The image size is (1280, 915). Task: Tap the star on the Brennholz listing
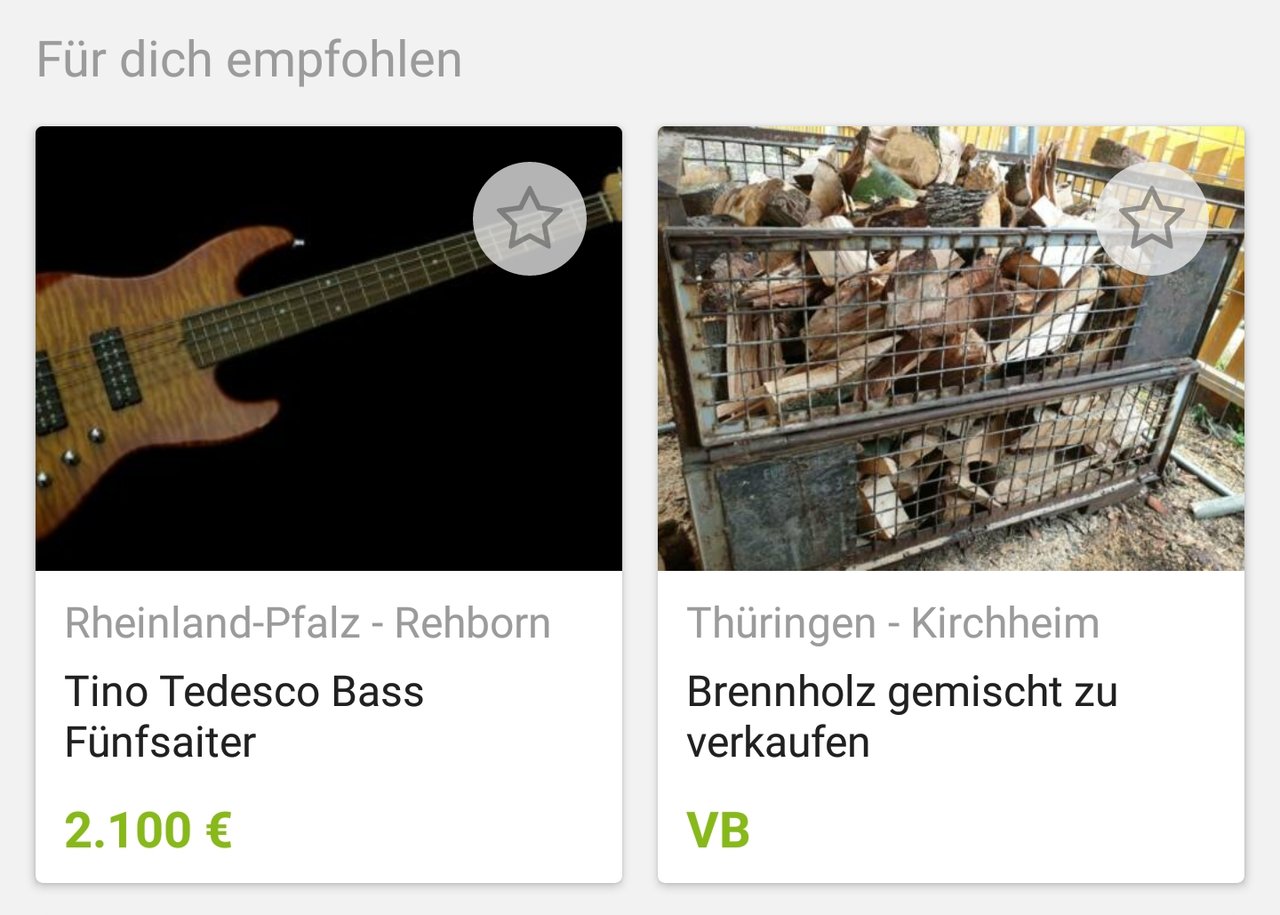point(1151,218)
